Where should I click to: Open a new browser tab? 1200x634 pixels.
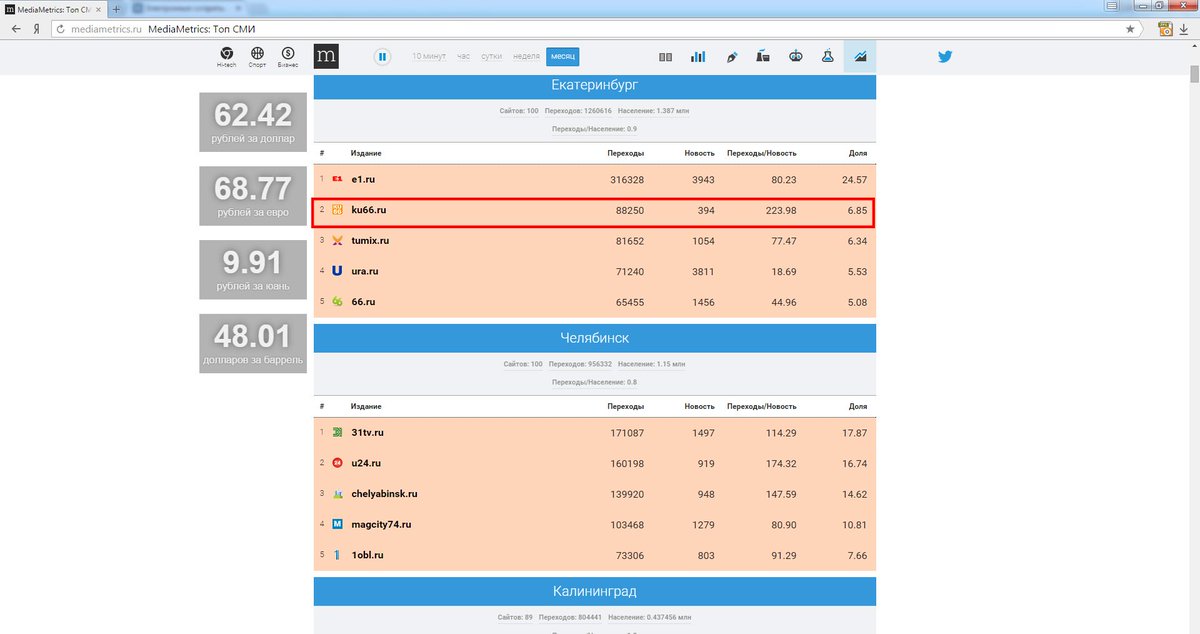[x=117, y=8]
